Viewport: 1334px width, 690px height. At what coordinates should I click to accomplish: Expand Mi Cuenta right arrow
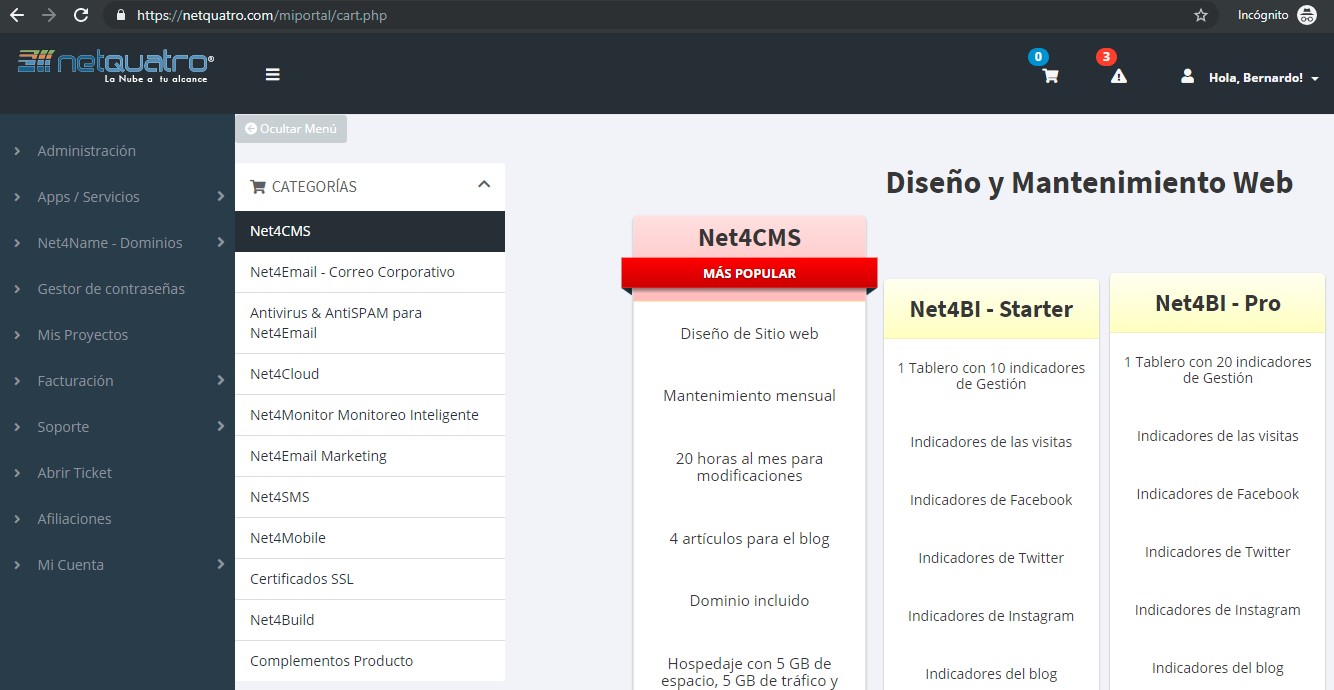point(220,565)
